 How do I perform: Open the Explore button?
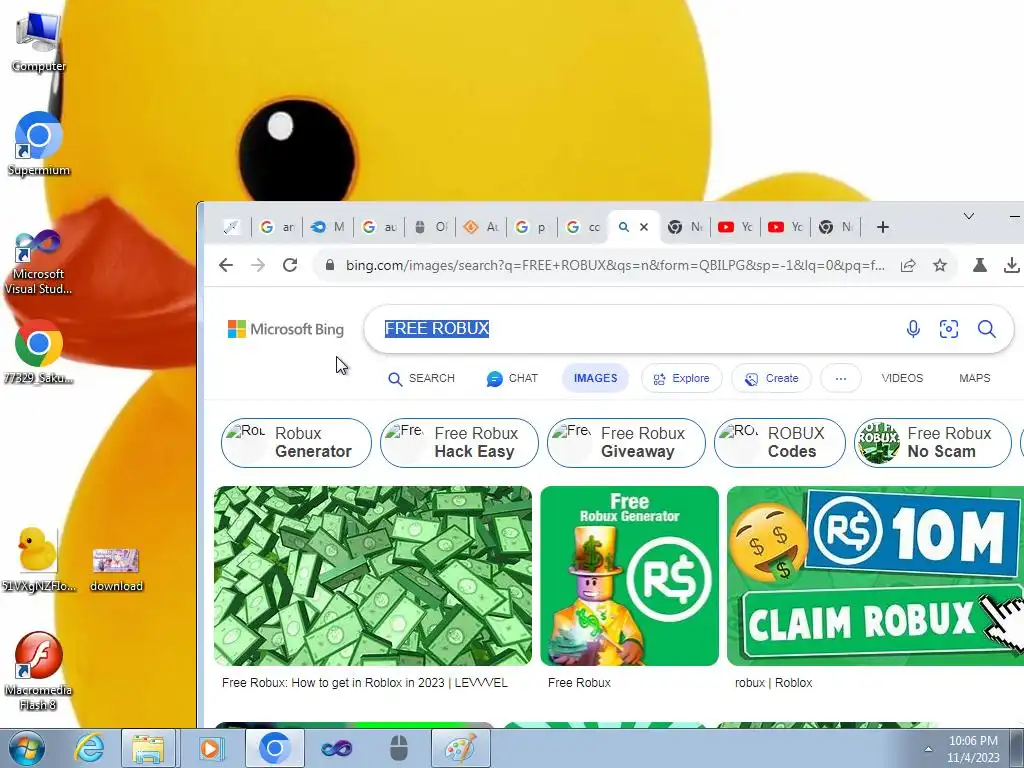tap(681, 378)
